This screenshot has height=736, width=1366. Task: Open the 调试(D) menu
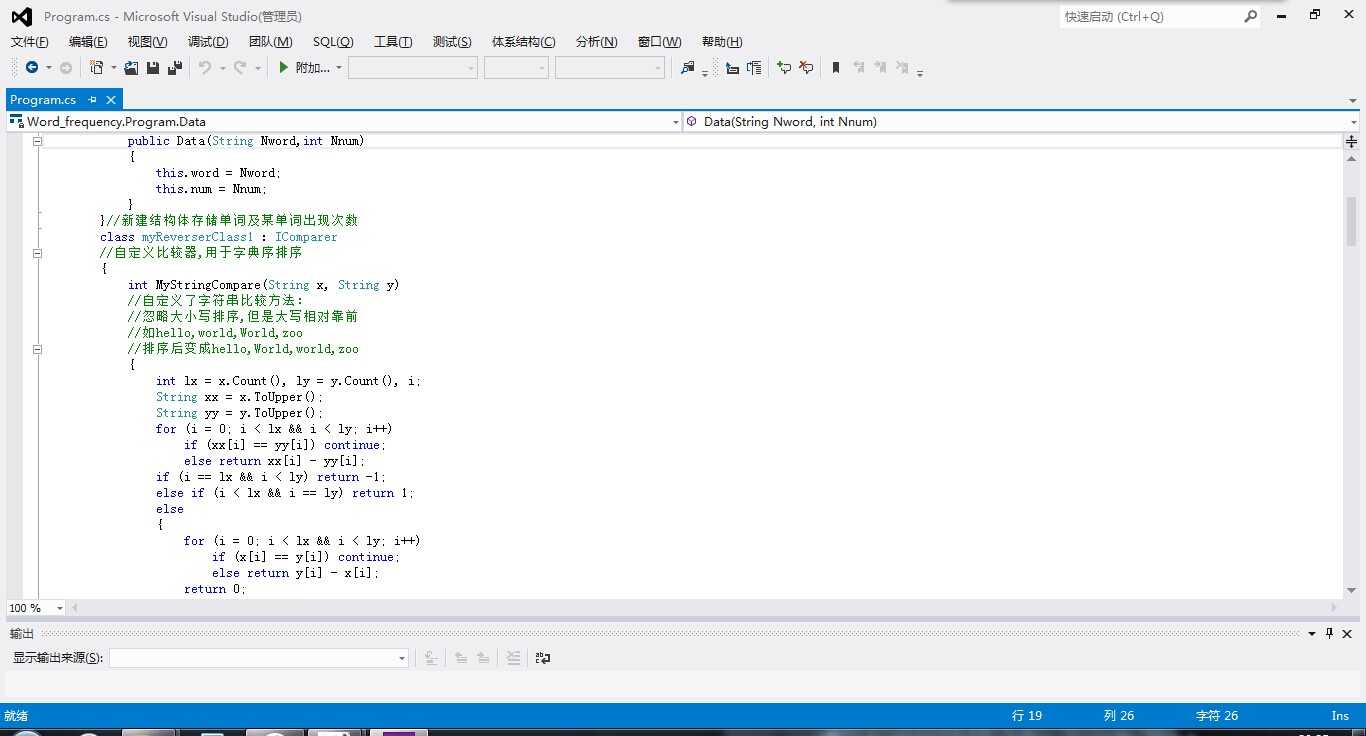(x=208, y=42)
